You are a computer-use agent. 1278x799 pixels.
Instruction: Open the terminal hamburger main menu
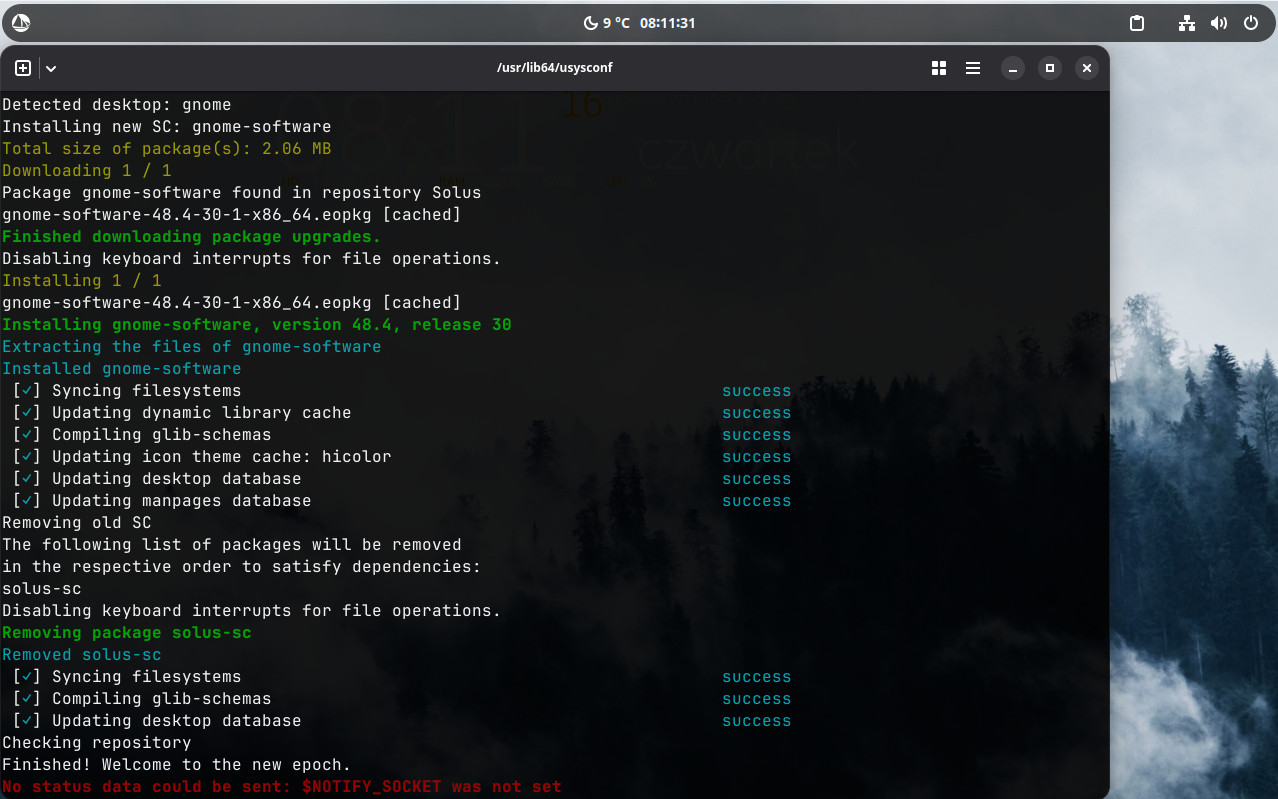click(x=973, y=68)
